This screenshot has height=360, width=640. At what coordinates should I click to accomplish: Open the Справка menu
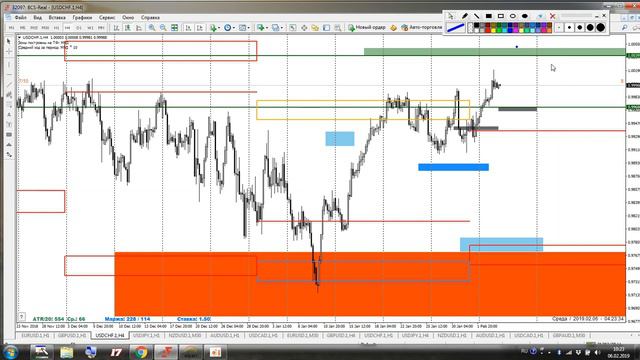tap(150, 18)
